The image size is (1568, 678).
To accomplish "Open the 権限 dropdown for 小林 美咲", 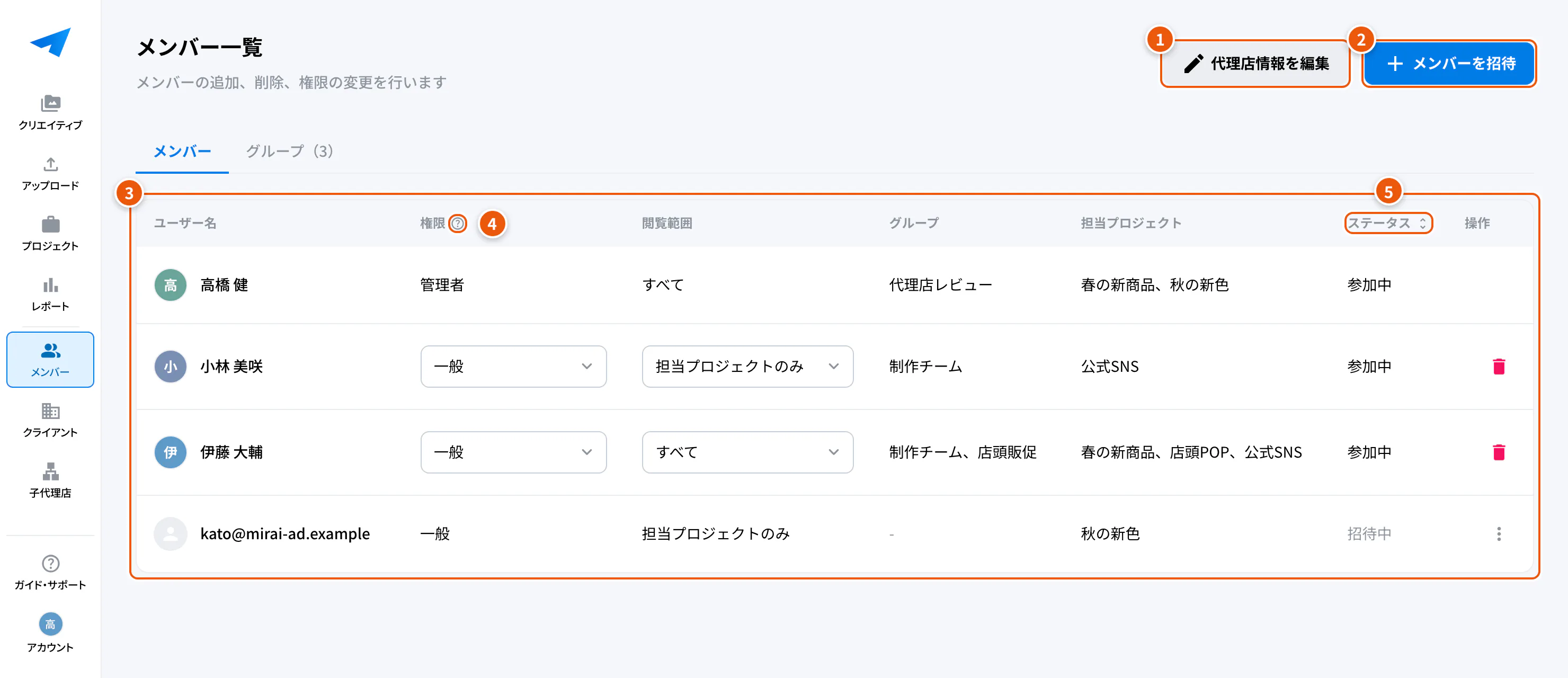I will [513, 367].
